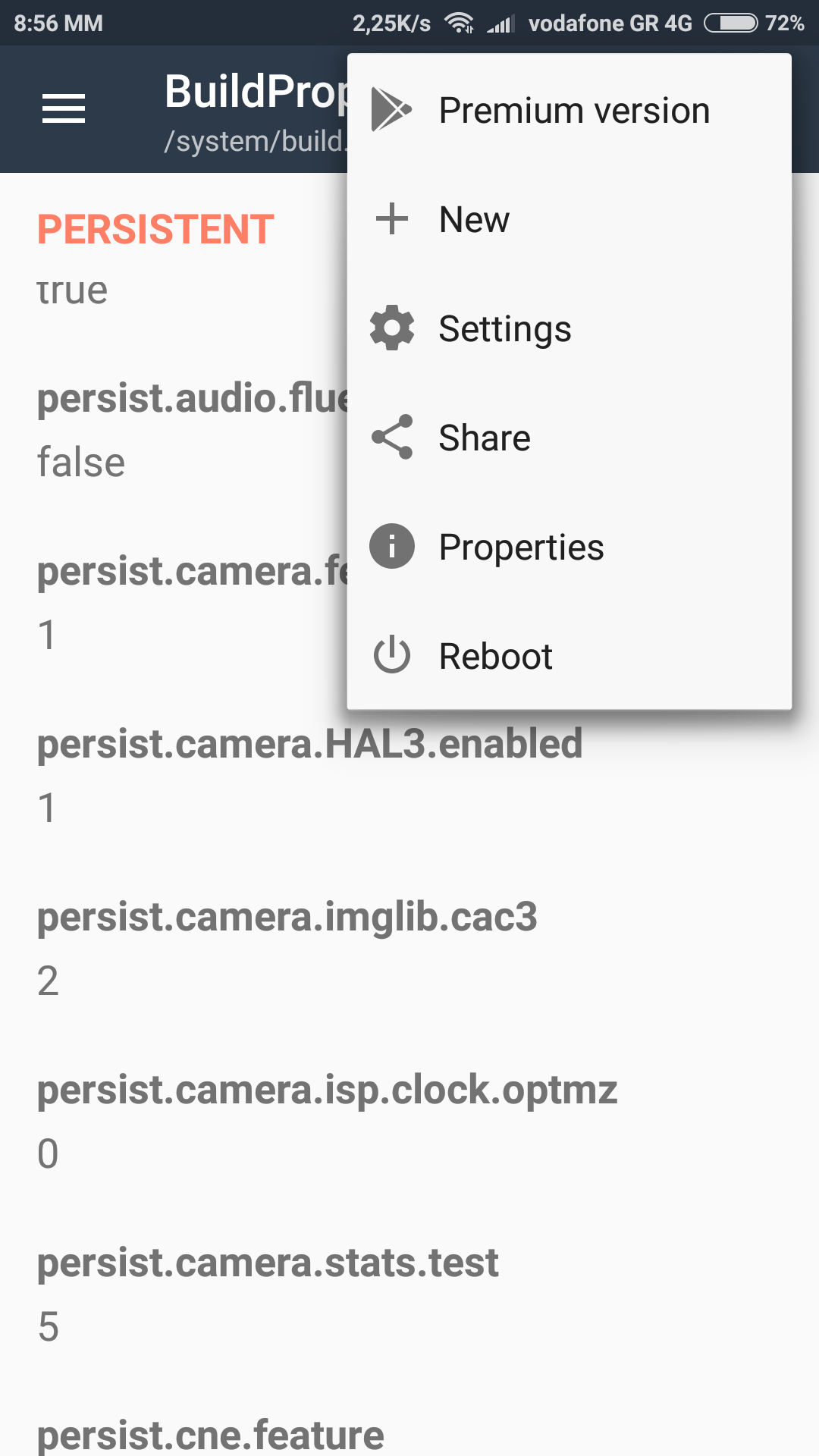
Task: Tap the Share icon
Action: point(392,438)
